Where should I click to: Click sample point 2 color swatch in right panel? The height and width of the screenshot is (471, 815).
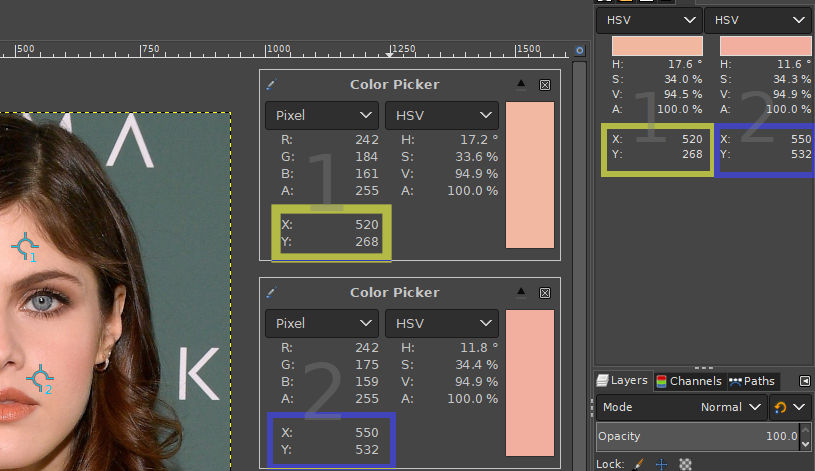click(x=765, y=46)
